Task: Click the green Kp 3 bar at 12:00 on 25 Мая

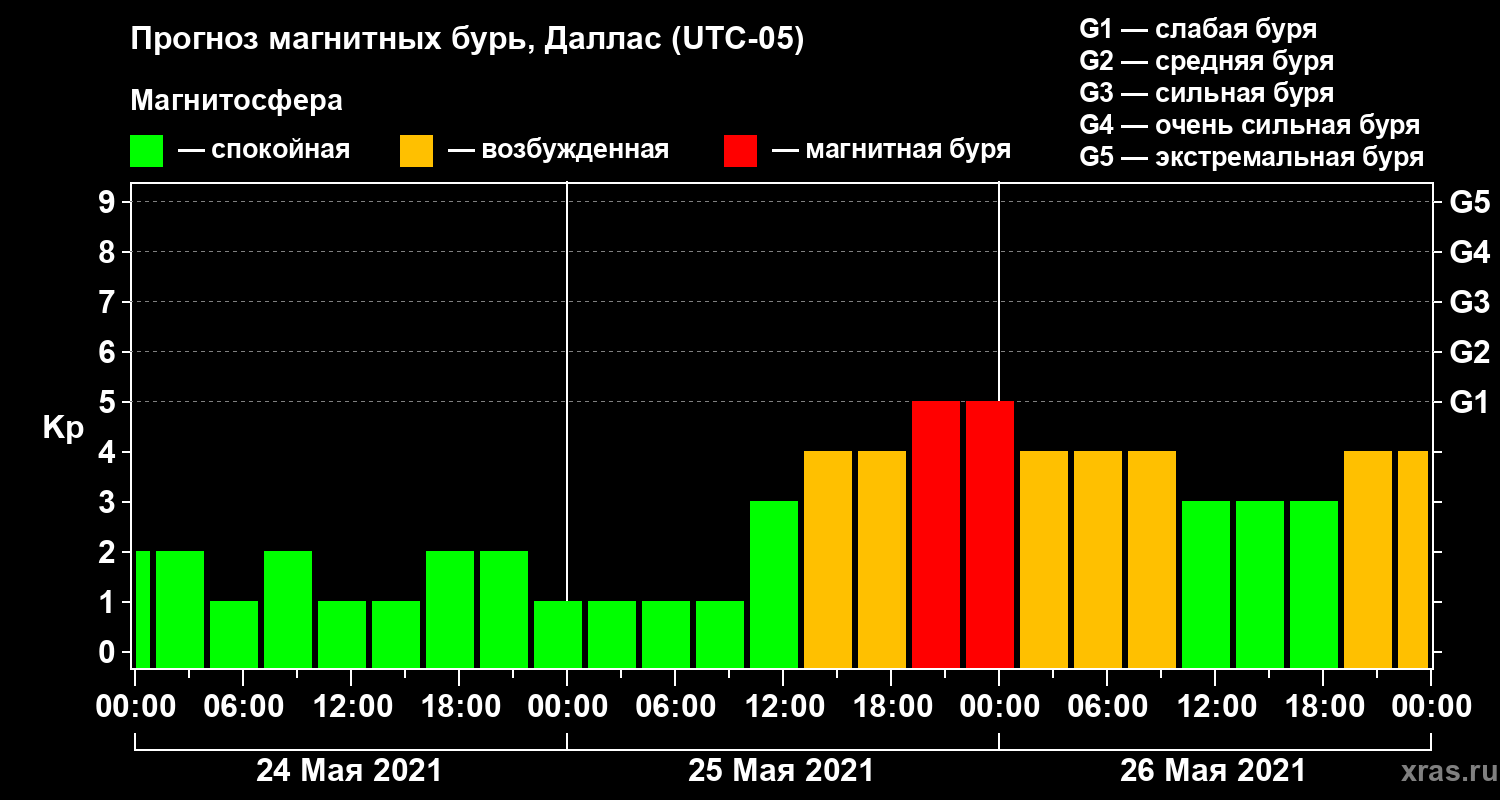Action: (x=774, y=584)
